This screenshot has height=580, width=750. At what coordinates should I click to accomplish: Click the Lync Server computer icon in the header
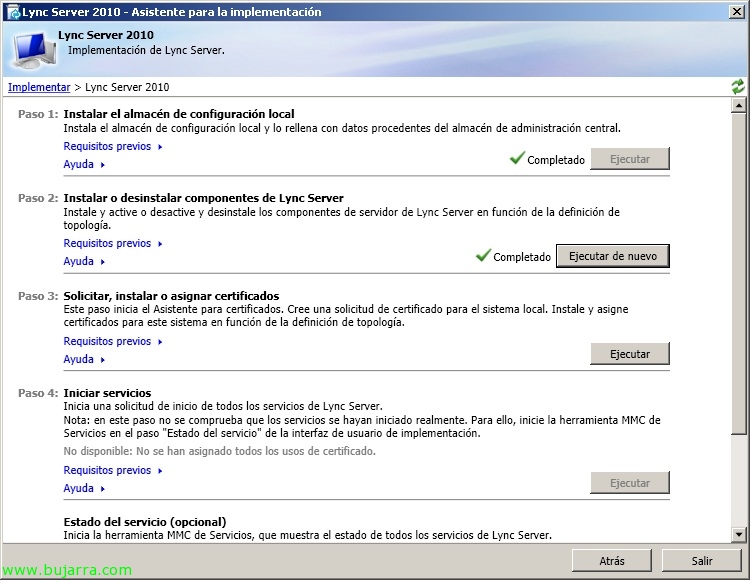tap(34, 50)
